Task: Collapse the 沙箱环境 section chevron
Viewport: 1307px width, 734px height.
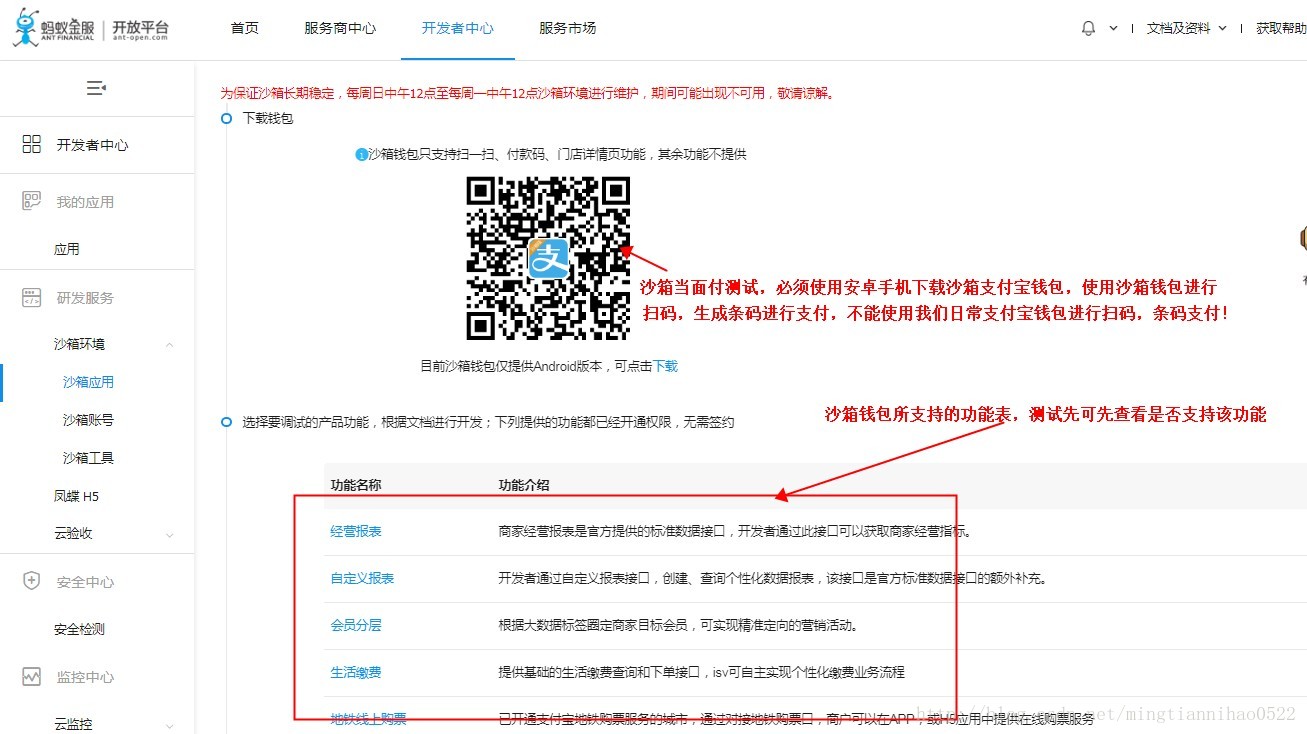Action: click(x=169, y=345)
